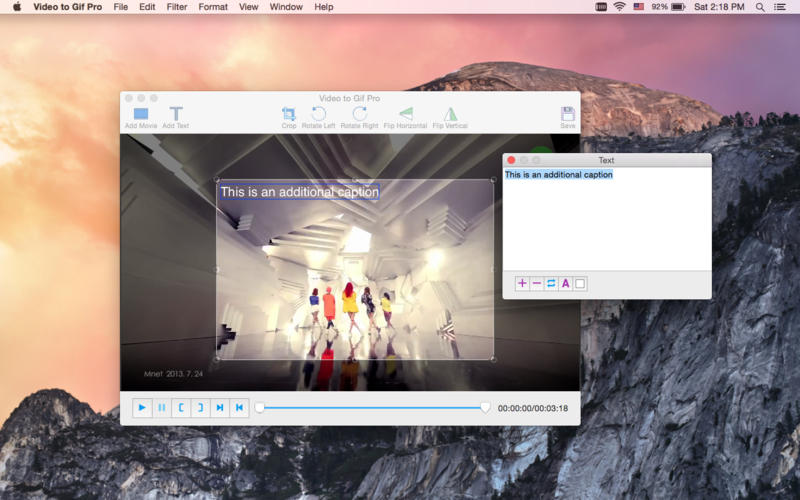
Task: Rotate the video left
Action: tap(318, 117)
